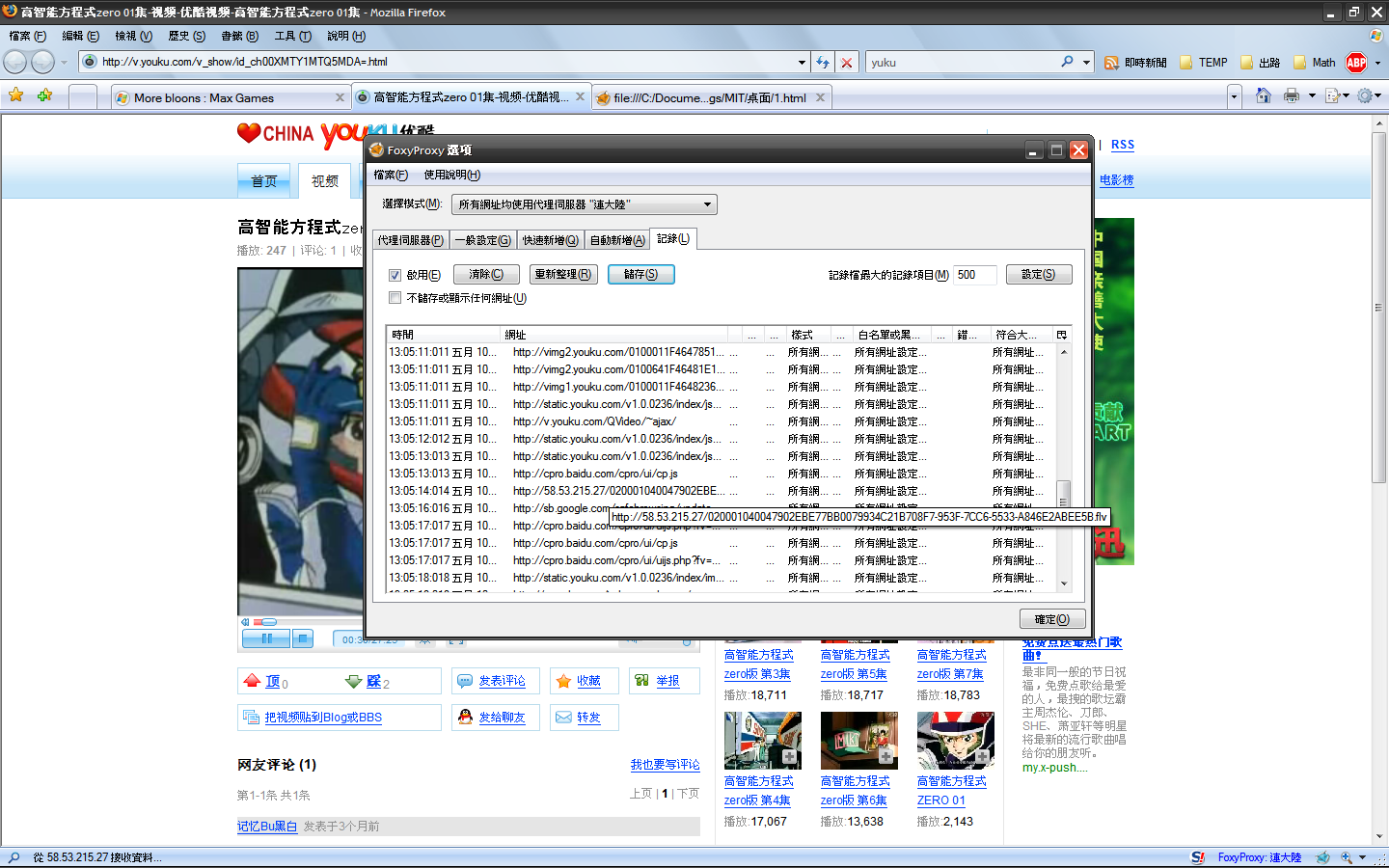Click the page tools gear icon

[x=1365, y=95]
